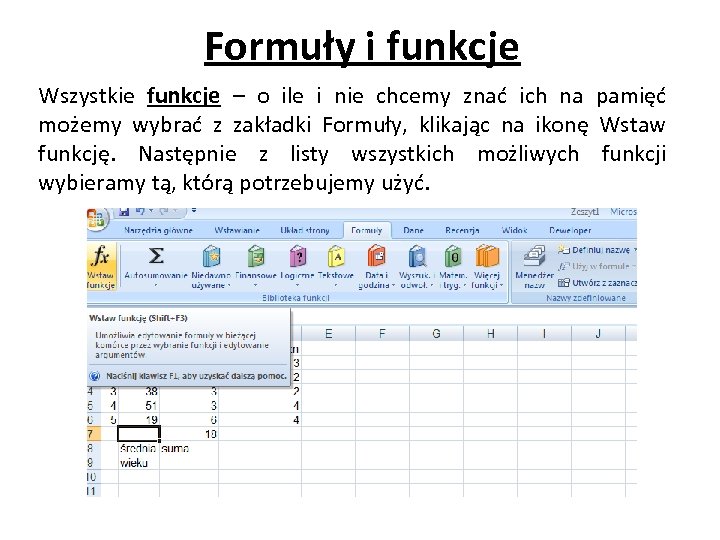Screen dimensions: 720x540
Task: Expand the Definiuj nazwę dropdown arrow
Action: 635,250
